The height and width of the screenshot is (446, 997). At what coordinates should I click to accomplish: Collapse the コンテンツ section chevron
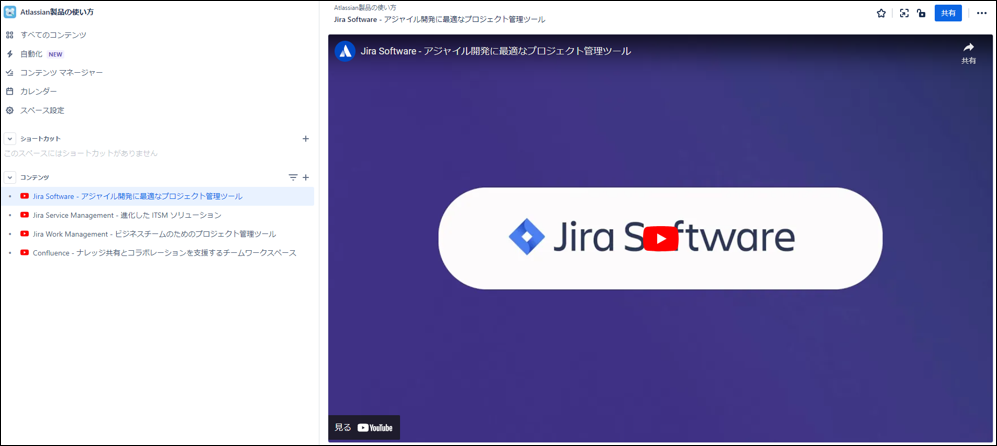click(x=10, y=177)
